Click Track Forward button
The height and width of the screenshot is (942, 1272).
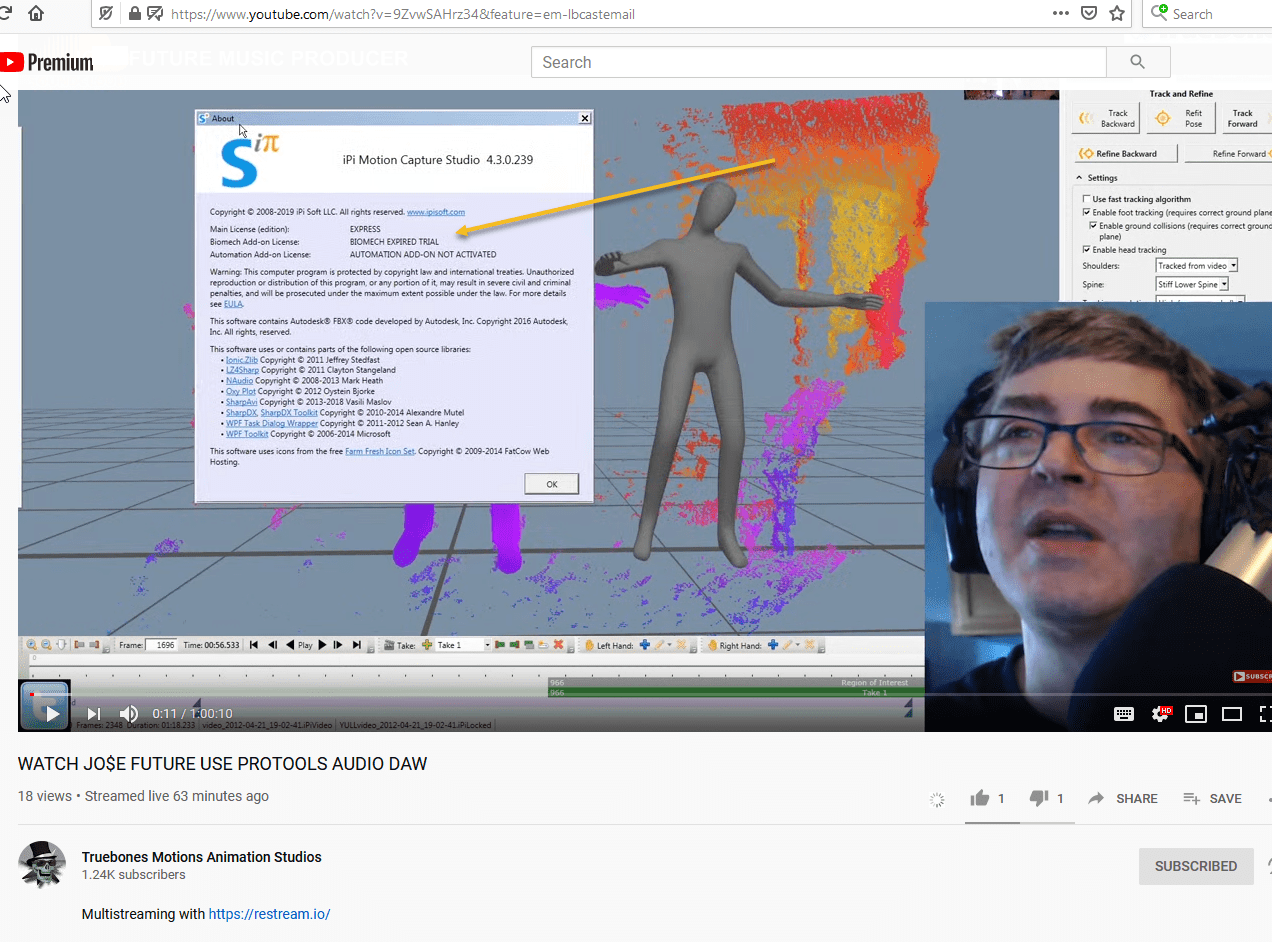pos(1247,118)
